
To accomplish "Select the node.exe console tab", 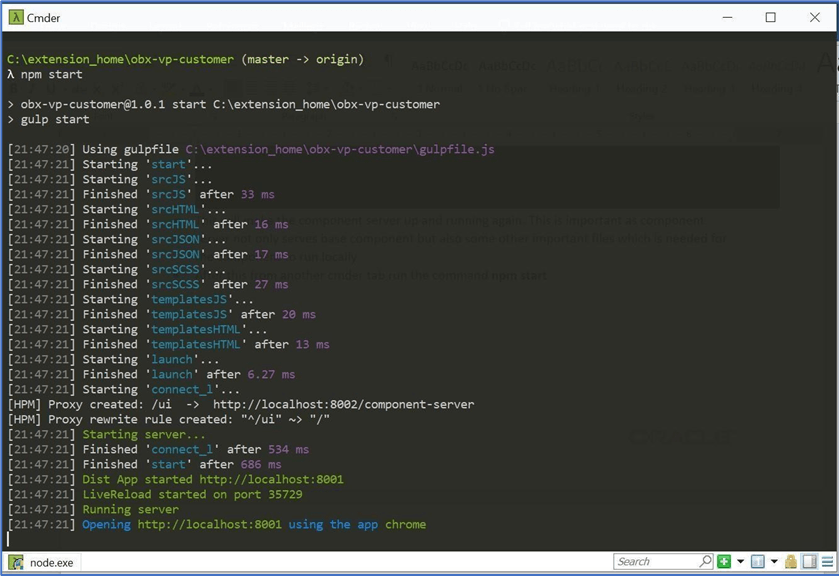I will point(43,563).
